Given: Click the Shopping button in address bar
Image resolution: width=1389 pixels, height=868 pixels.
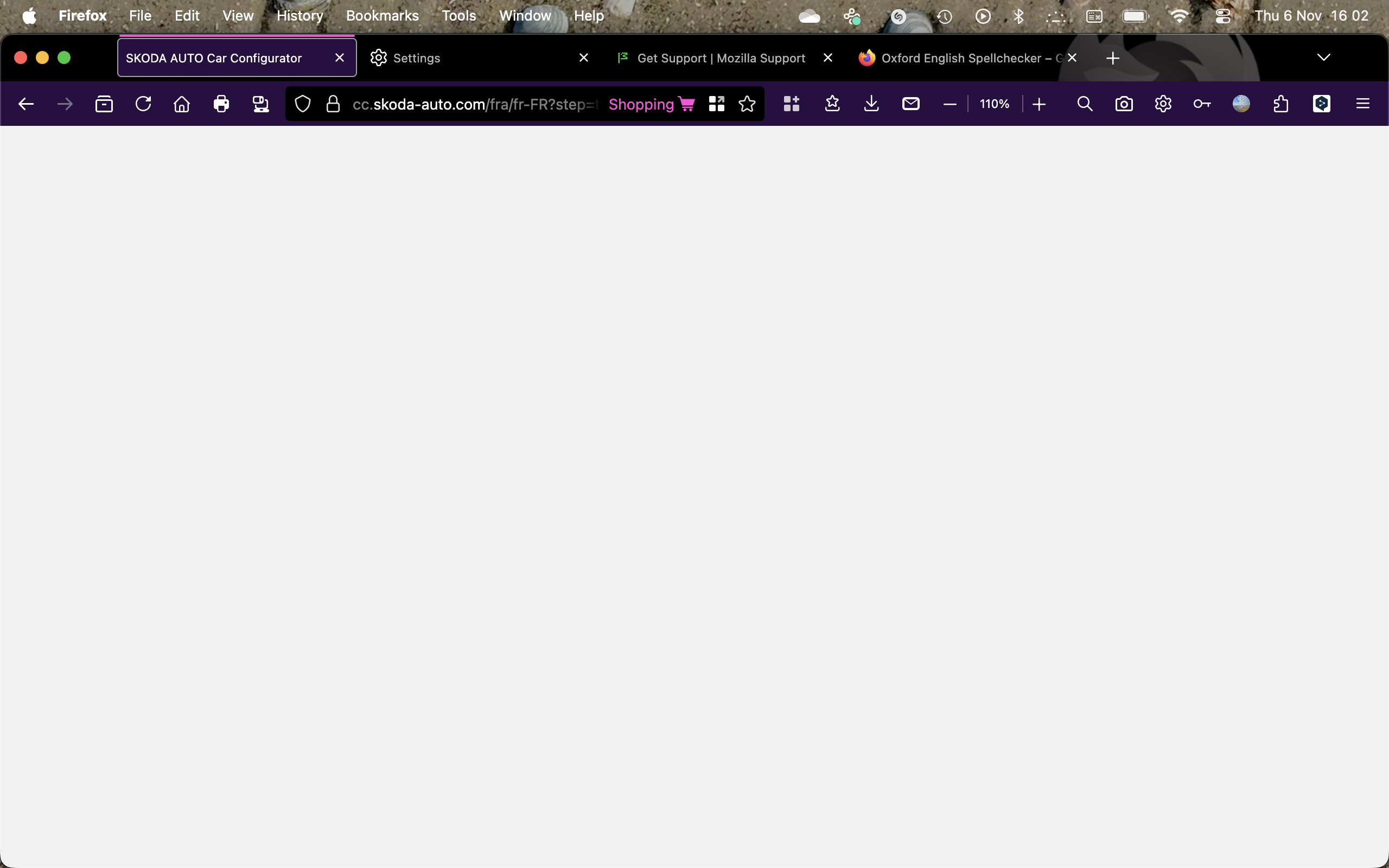Looking at the screenshot, I should coord(651,104).
